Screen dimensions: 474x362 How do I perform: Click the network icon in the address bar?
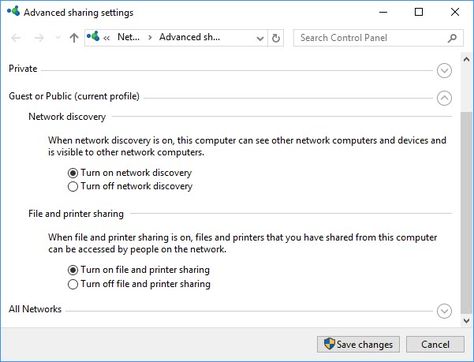(x=93, y=37)
